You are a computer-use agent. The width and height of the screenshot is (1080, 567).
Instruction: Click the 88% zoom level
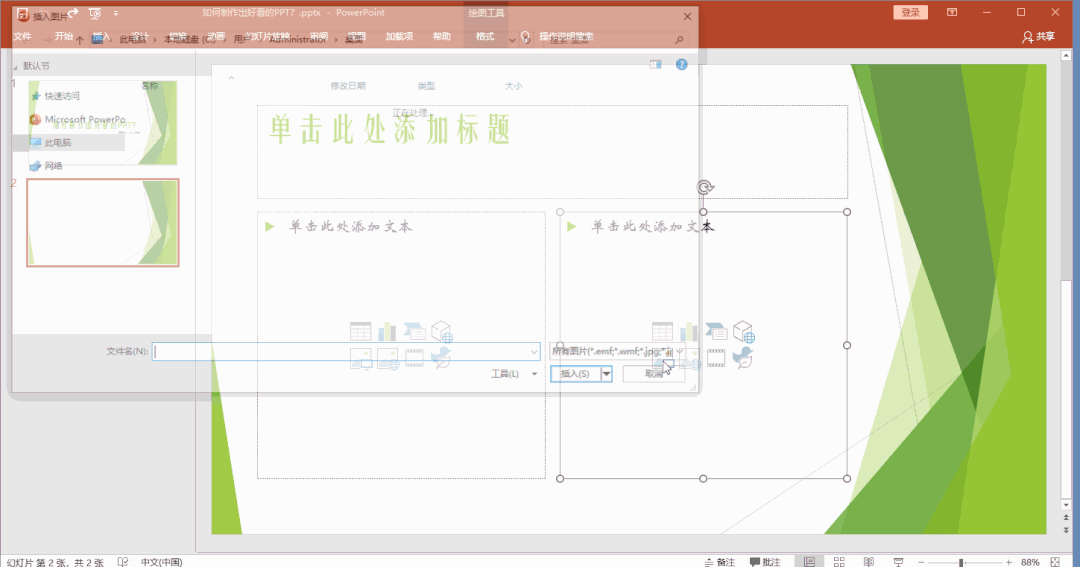[x=1030, y=562]
